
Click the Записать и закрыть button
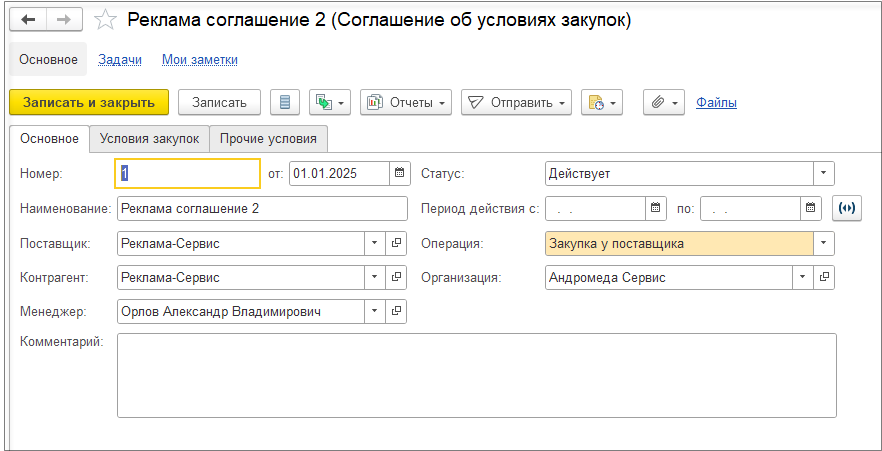89,102
